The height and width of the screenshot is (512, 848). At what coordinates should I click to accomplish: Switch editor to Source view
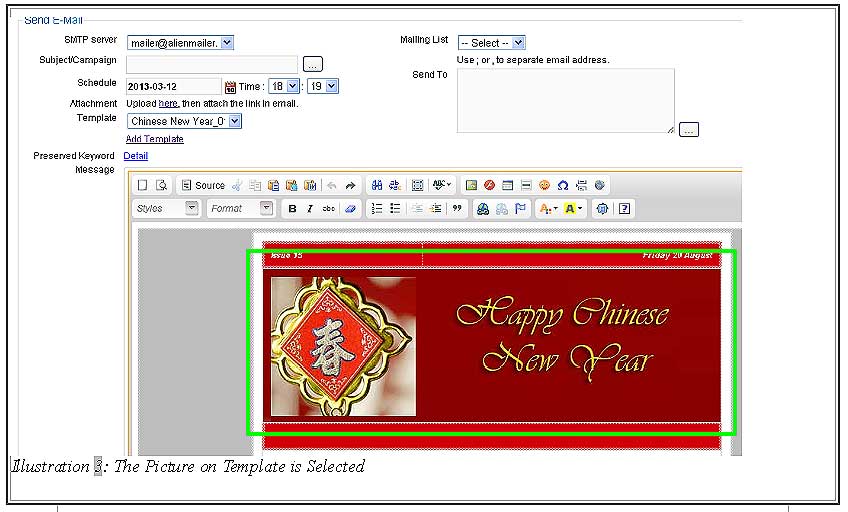(203, 185)
